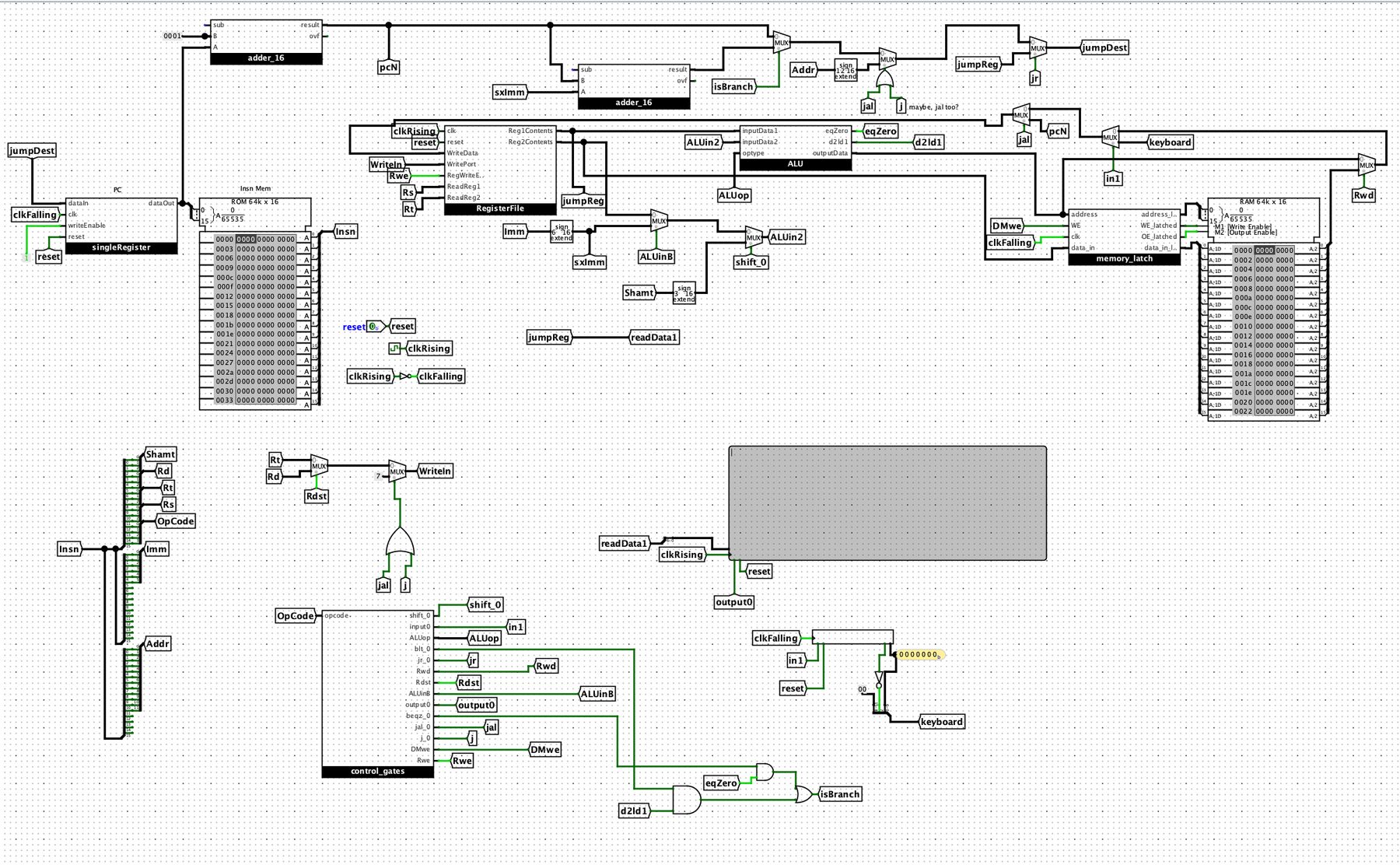This screenshot has height=865, width=1400.
Task: Select the NOT gate between clkRising and clkFalling
Action: point(404,376)
